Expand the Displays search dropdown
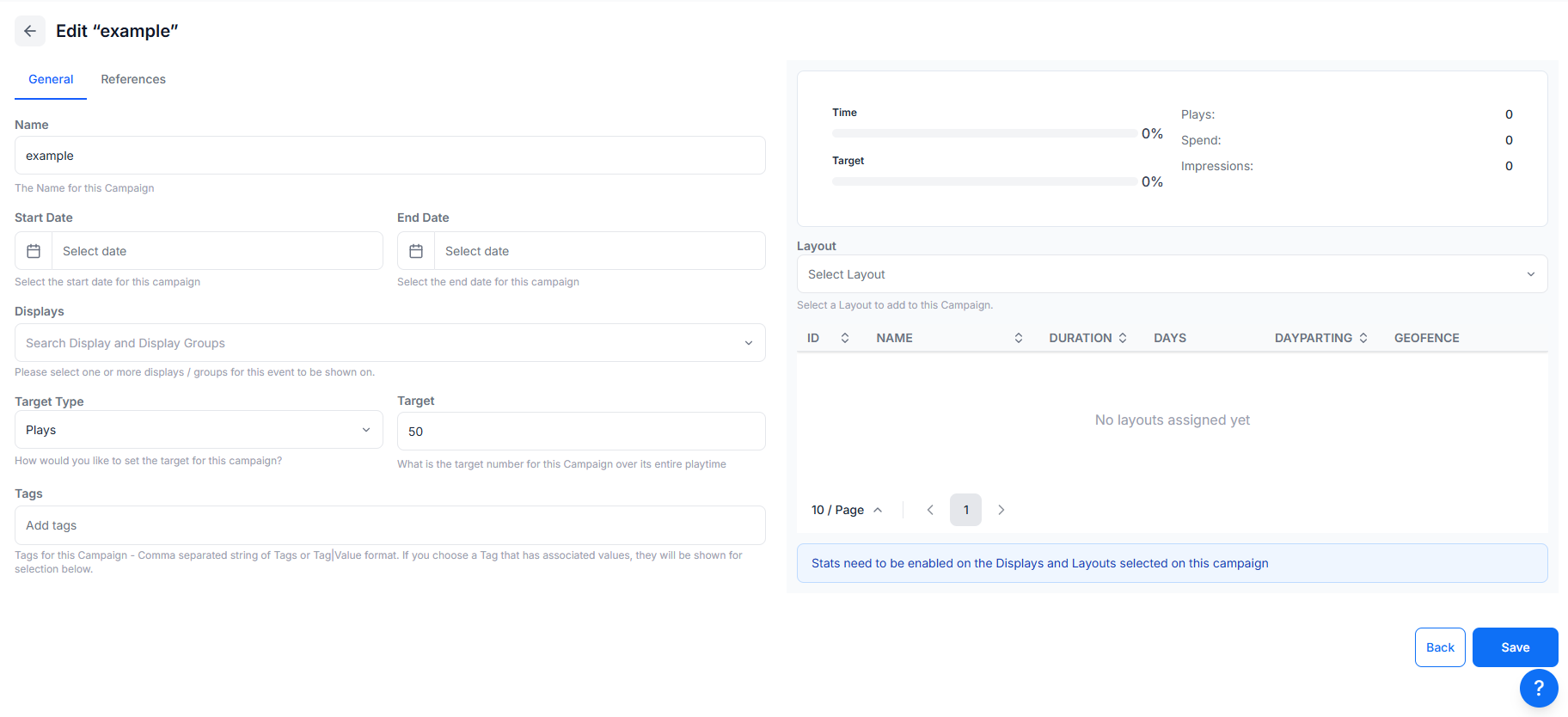Viewport: 1568px width, 717px height. click(390, 343)
